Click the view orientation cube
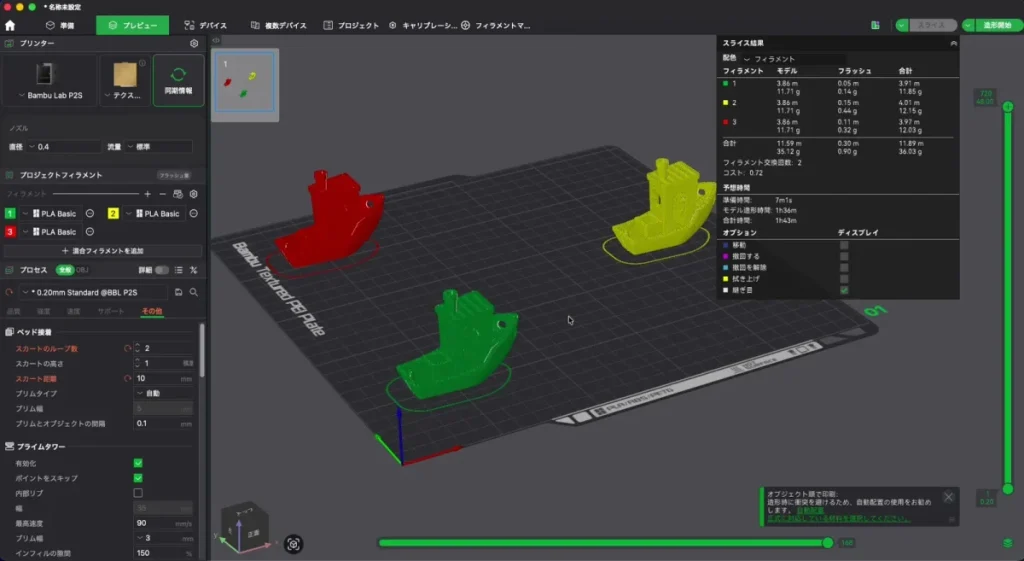The image size is (1024, 561). (x=243, y=526)
